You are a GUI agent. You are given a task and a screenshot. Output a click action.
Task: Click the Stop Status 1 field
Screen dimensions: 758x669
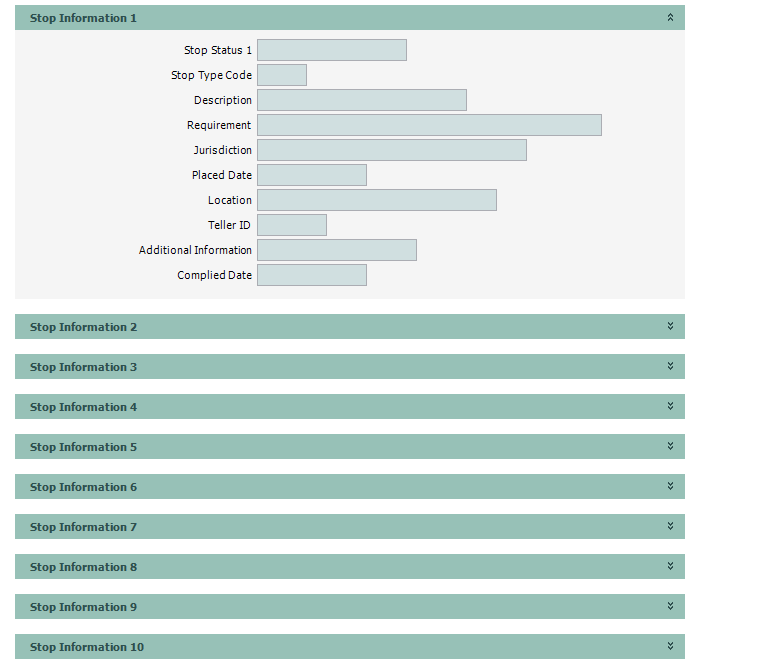331,50
